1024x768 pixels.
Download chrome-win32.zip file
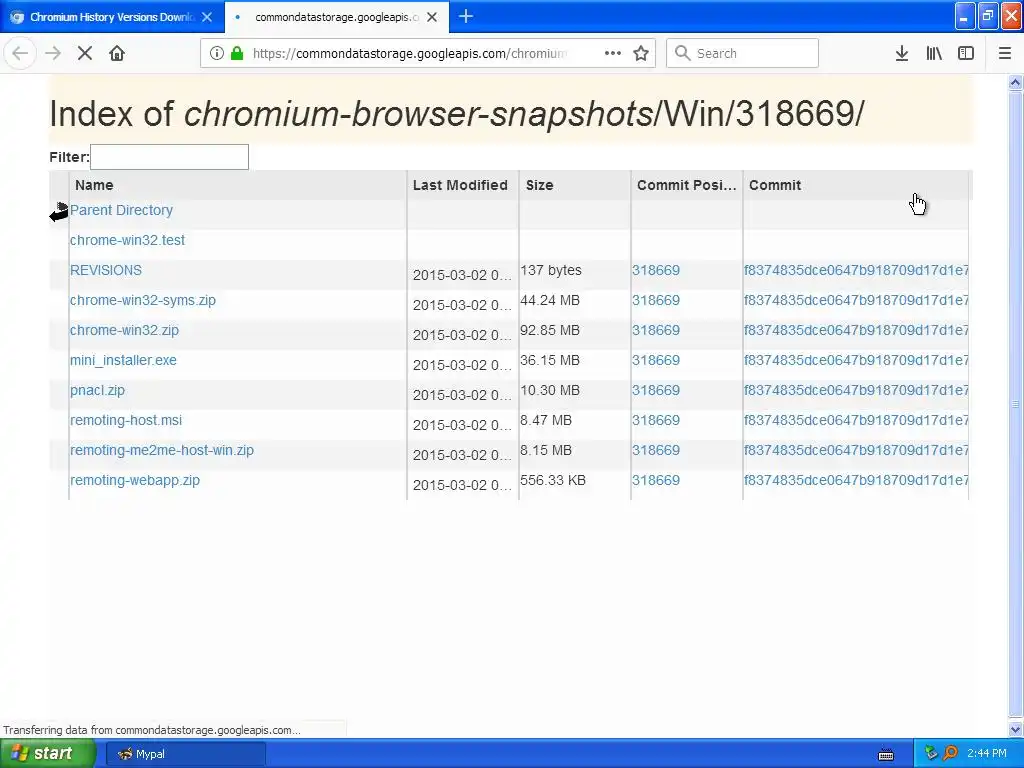[124, 330]
